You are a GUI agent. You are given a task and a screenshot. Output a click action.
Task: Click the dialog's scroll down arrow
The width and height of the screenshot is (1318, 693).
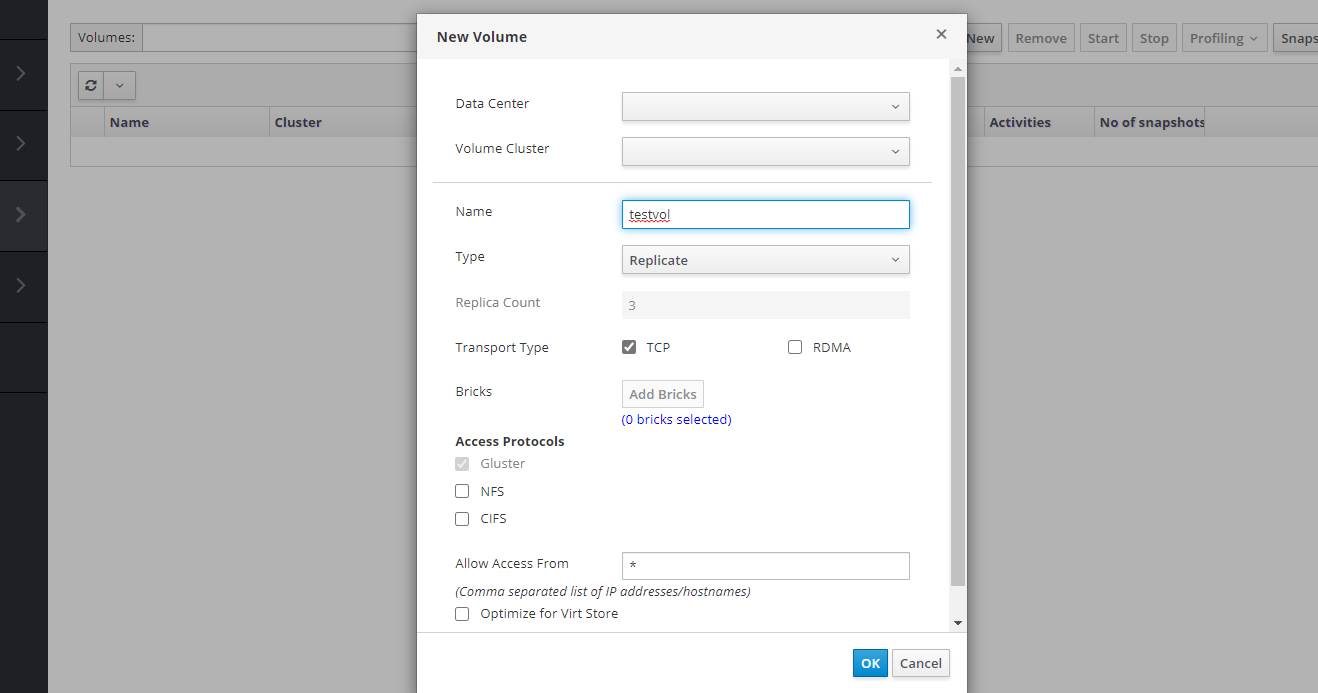click(957, 623)
